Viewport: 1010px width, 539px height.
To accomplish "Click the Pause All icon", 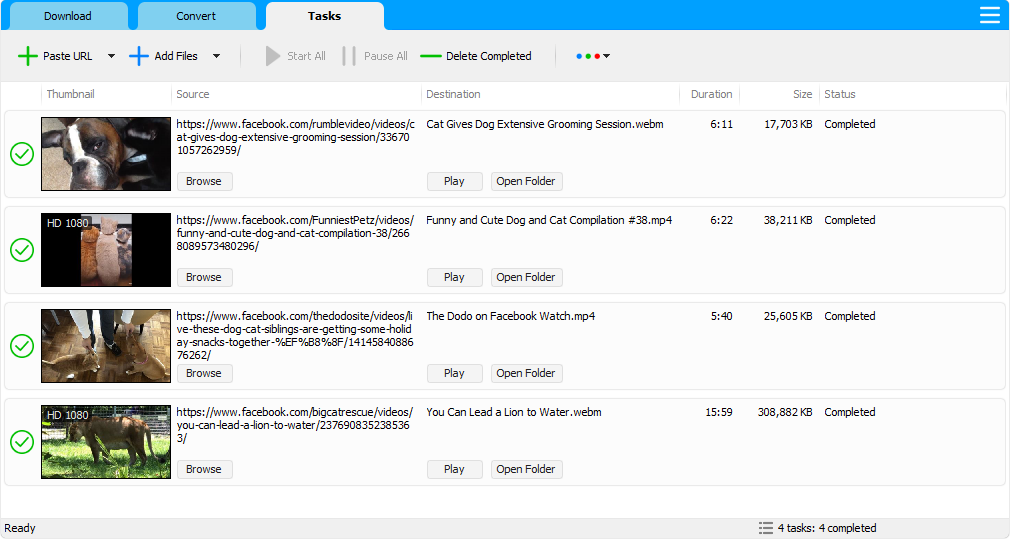I will [349, 56].
